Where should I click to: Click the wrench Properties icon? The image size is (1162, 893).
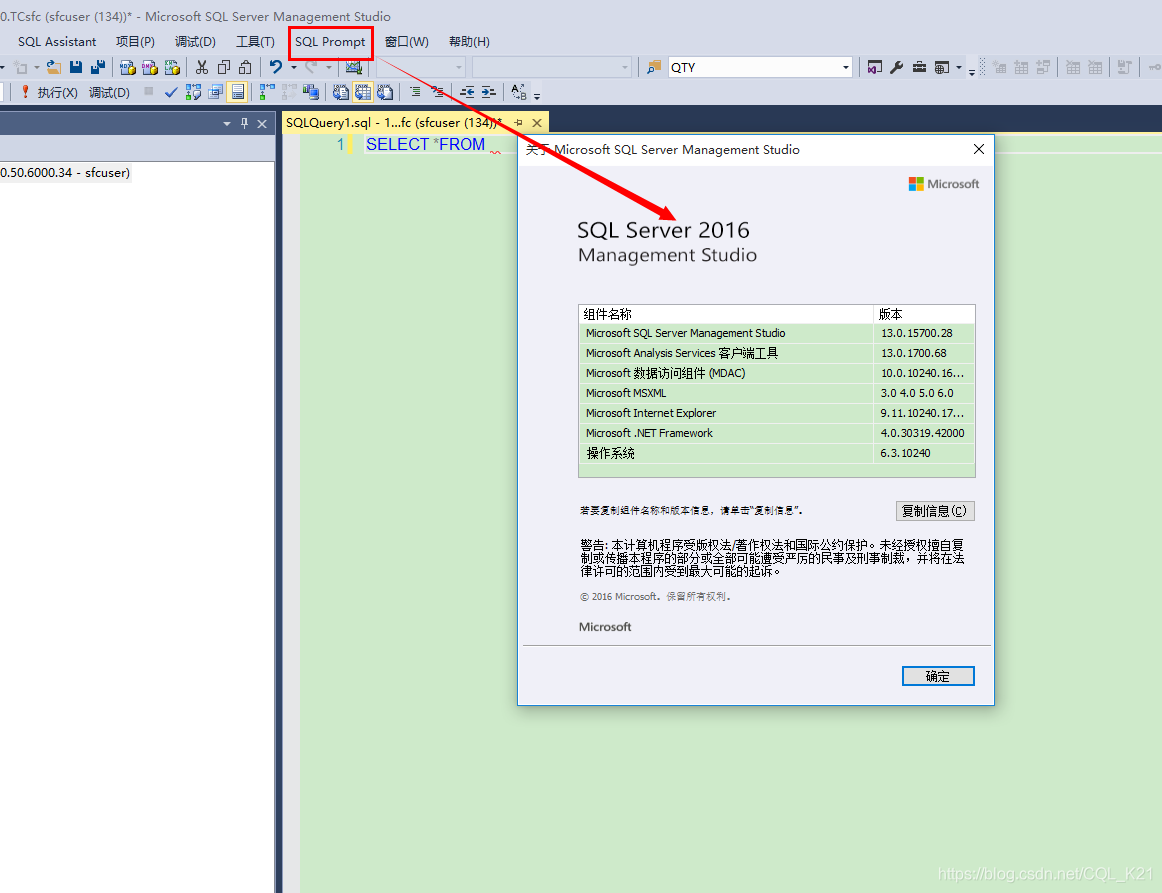[896, 67]
